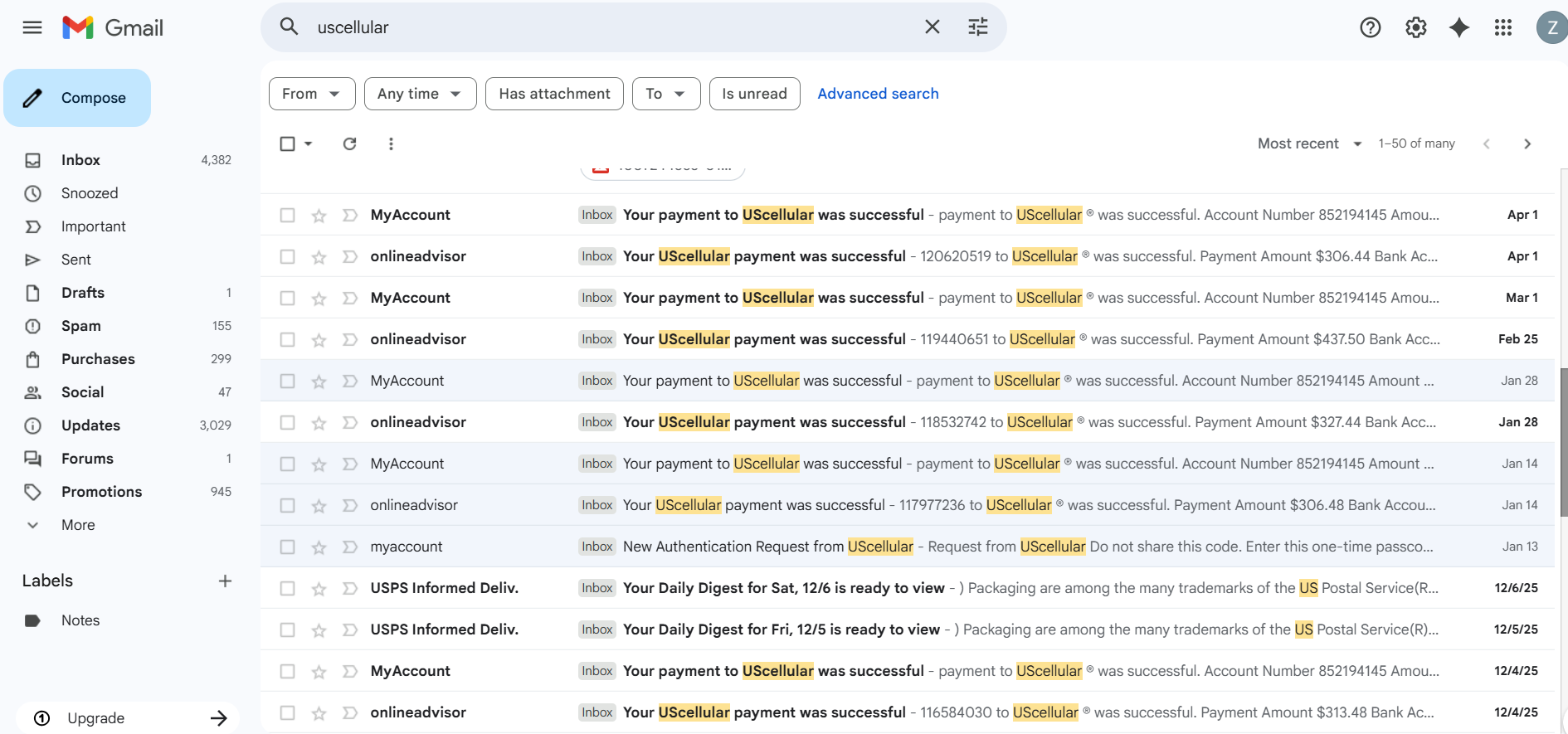1568x734 pixels.
Task: Open the Inbox folder
Action: [80, 160]
